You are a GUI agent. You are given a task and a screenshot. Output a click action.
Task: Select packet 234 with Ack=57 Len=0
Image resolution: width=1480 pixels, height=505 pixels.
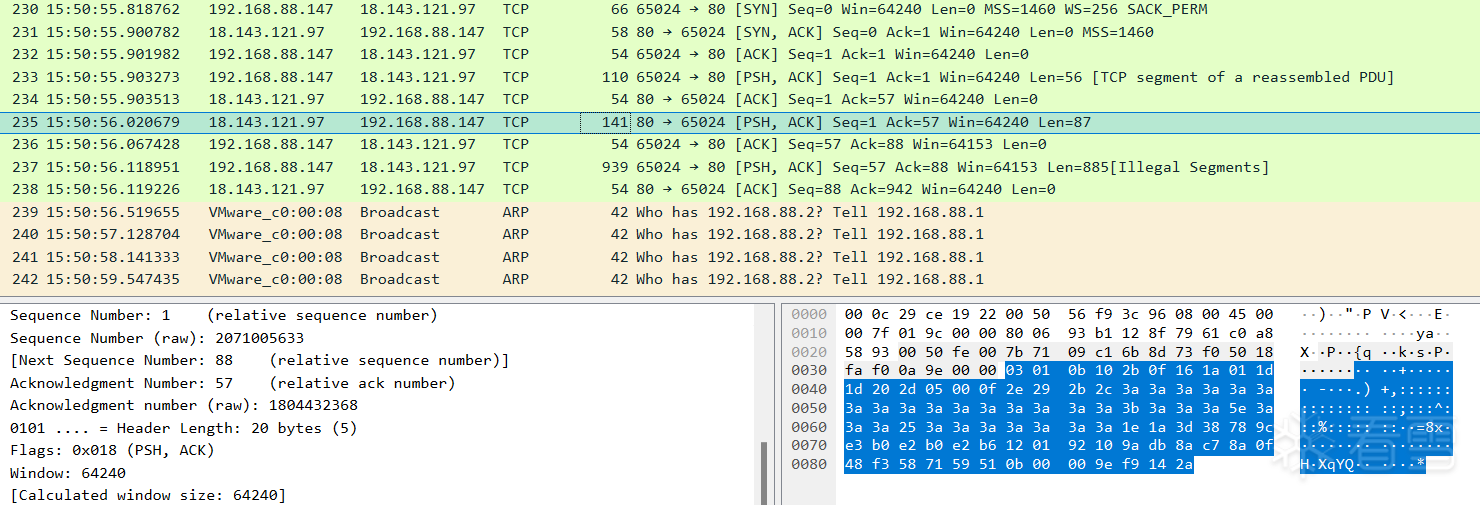[x=740, y=99]
